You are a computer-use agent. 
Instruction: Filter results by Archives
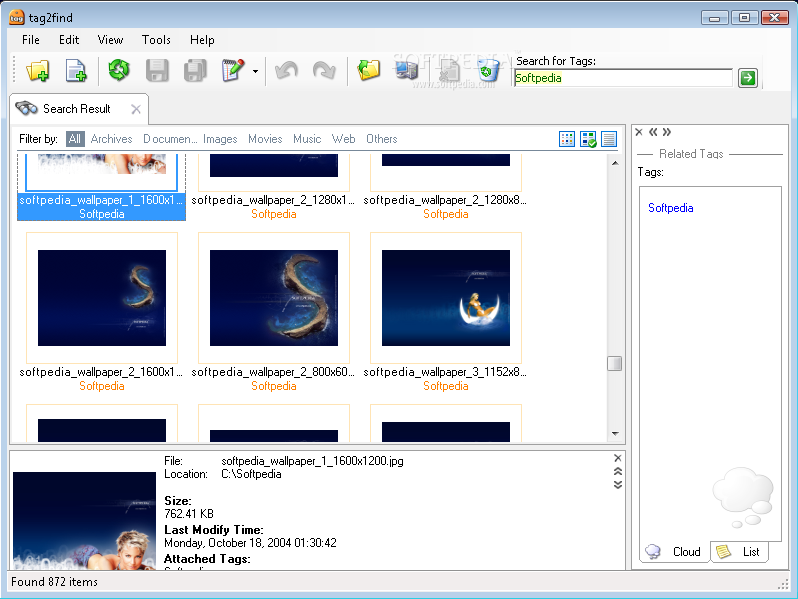pyautogui.click(x=111, y=139)
